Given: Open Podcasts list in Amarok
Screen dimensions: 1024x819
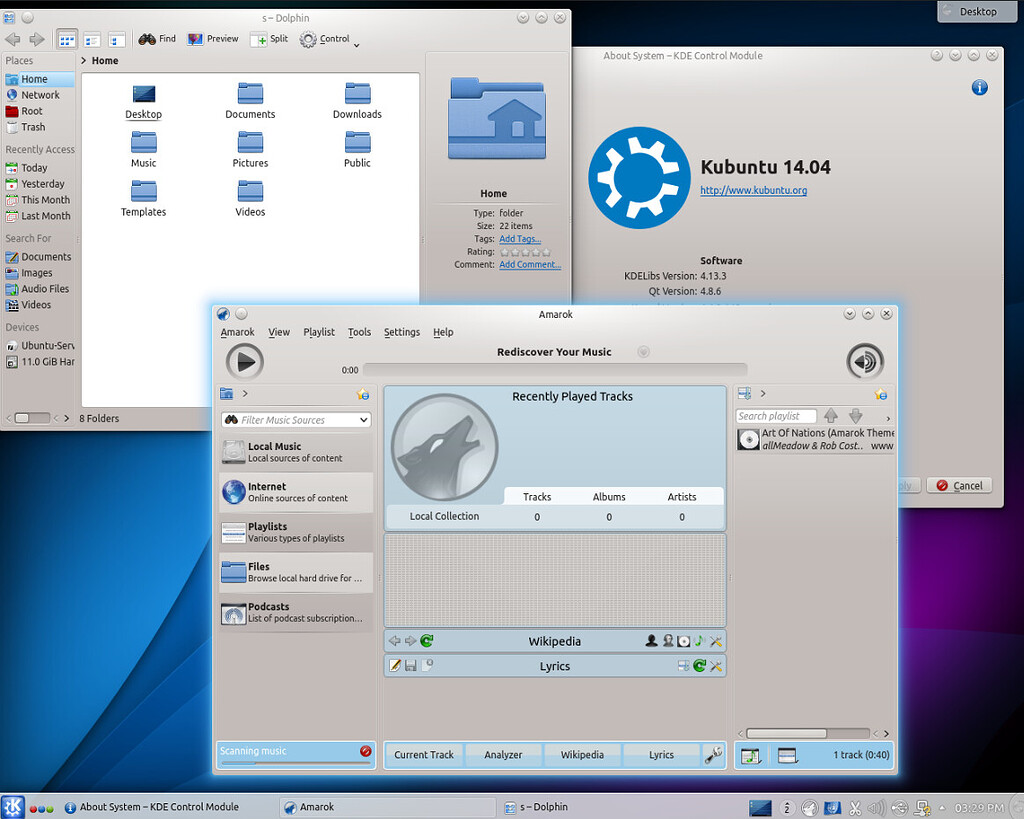Looking at the screenshot, I should point(296,612).
